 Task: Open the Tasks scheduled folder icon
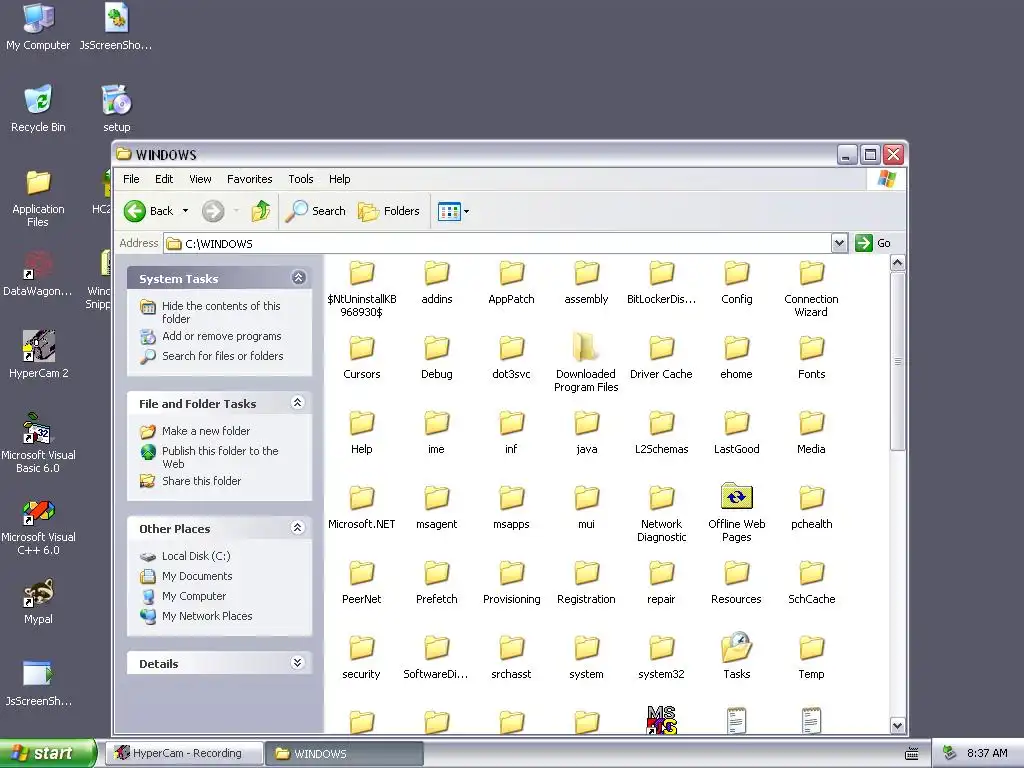736,648
